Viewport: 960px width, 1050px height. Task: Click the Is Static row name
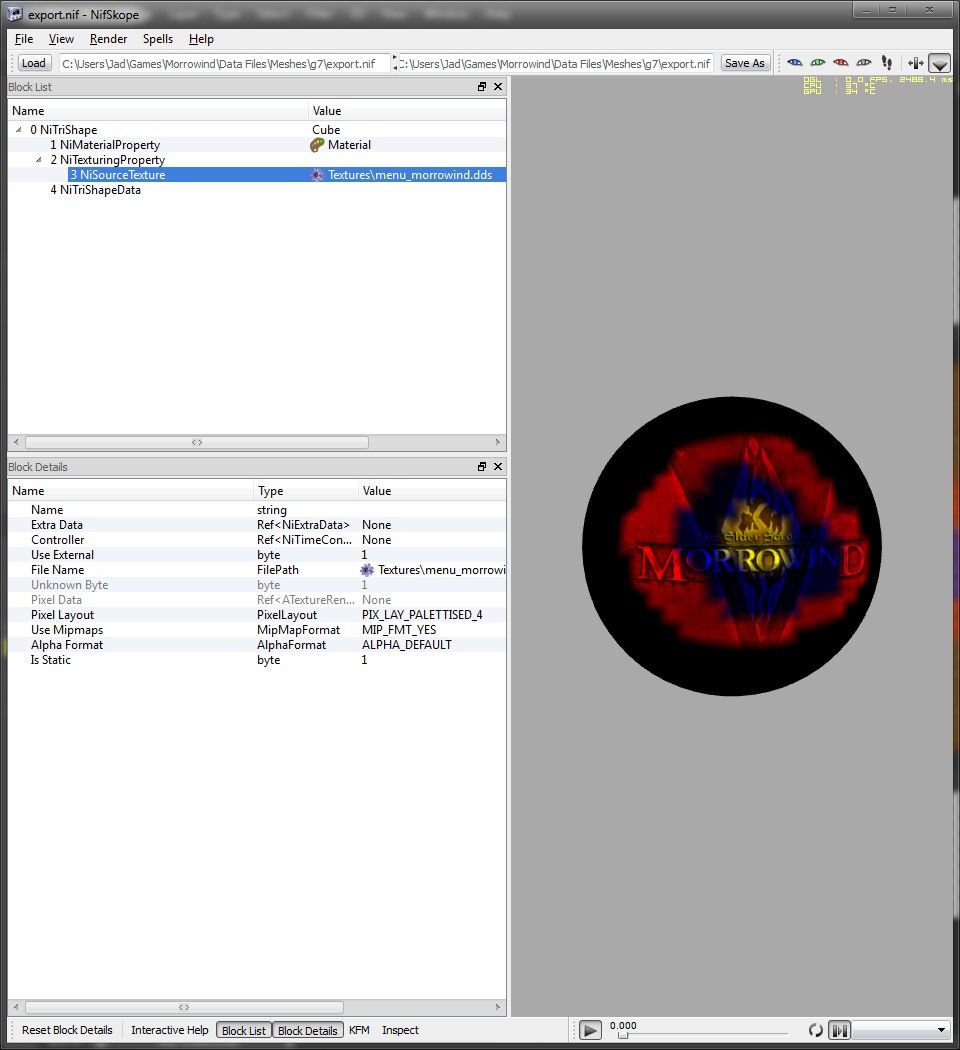pyautogui.click(x=50, y=660)
